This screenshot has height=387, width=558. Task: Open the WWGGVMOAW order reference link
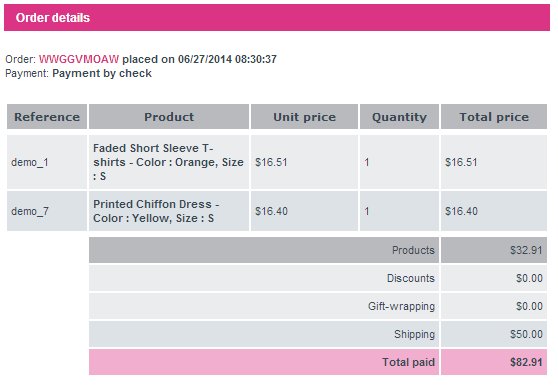coord(79,59)
